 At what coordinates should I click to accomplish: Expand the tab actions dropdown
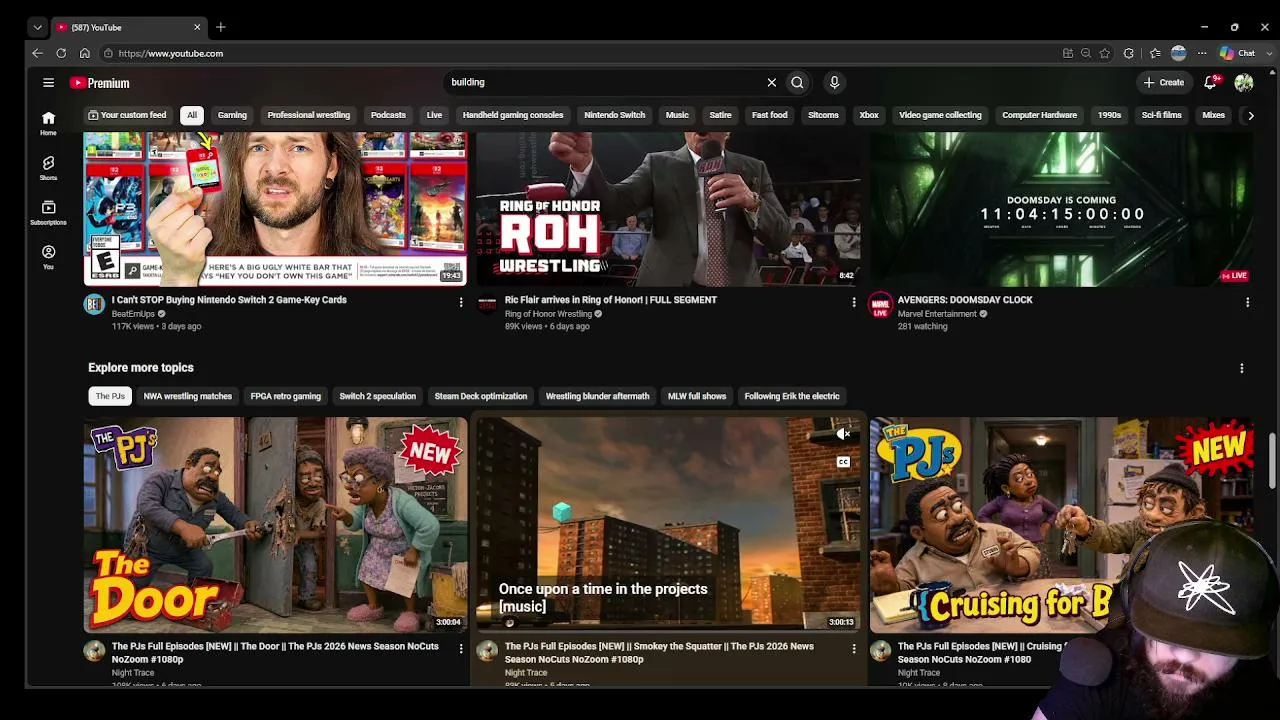[37, 27]
